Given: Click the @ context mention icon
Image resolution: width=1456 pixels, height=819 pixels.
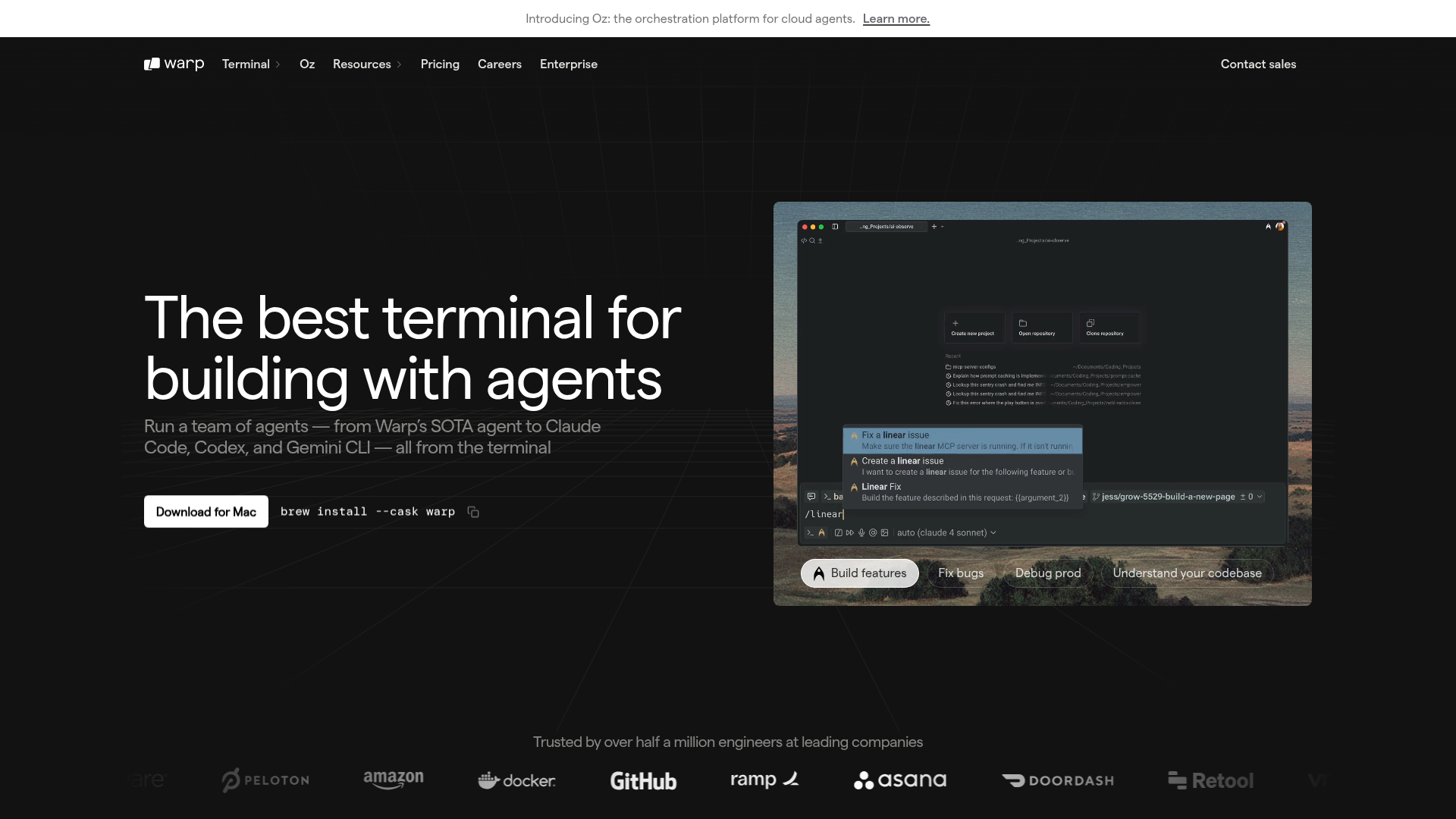Looking at the screenshot, I should coord(873,532).
